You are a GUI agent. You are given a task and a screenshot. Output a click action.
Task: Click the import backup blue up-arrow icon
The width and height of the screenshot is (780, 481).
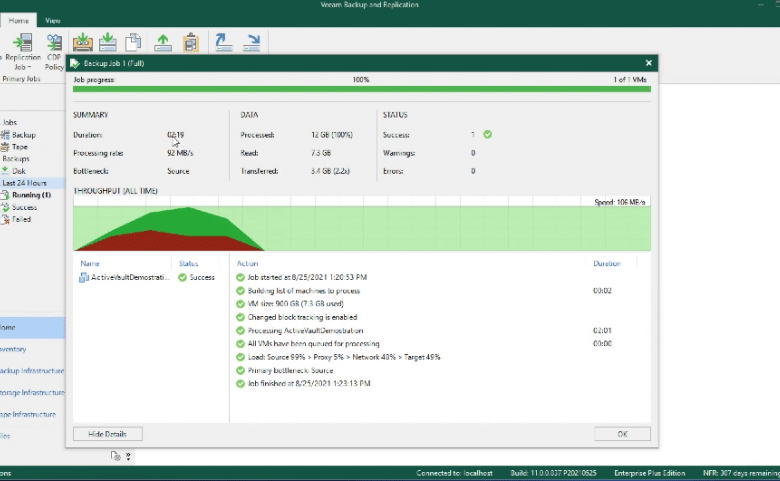coord(224,42)
